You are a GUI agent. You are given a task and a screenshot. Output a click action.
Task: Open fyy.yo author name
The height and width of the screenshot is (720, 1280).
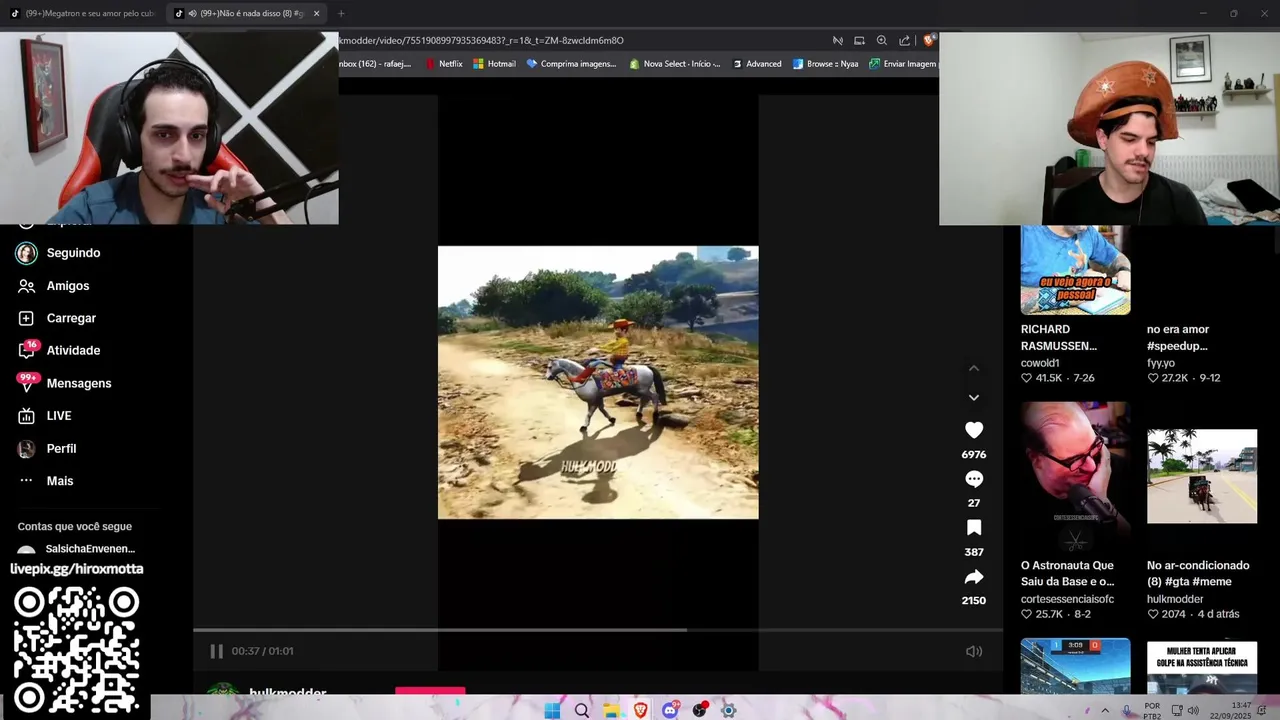pos(1161,363)
